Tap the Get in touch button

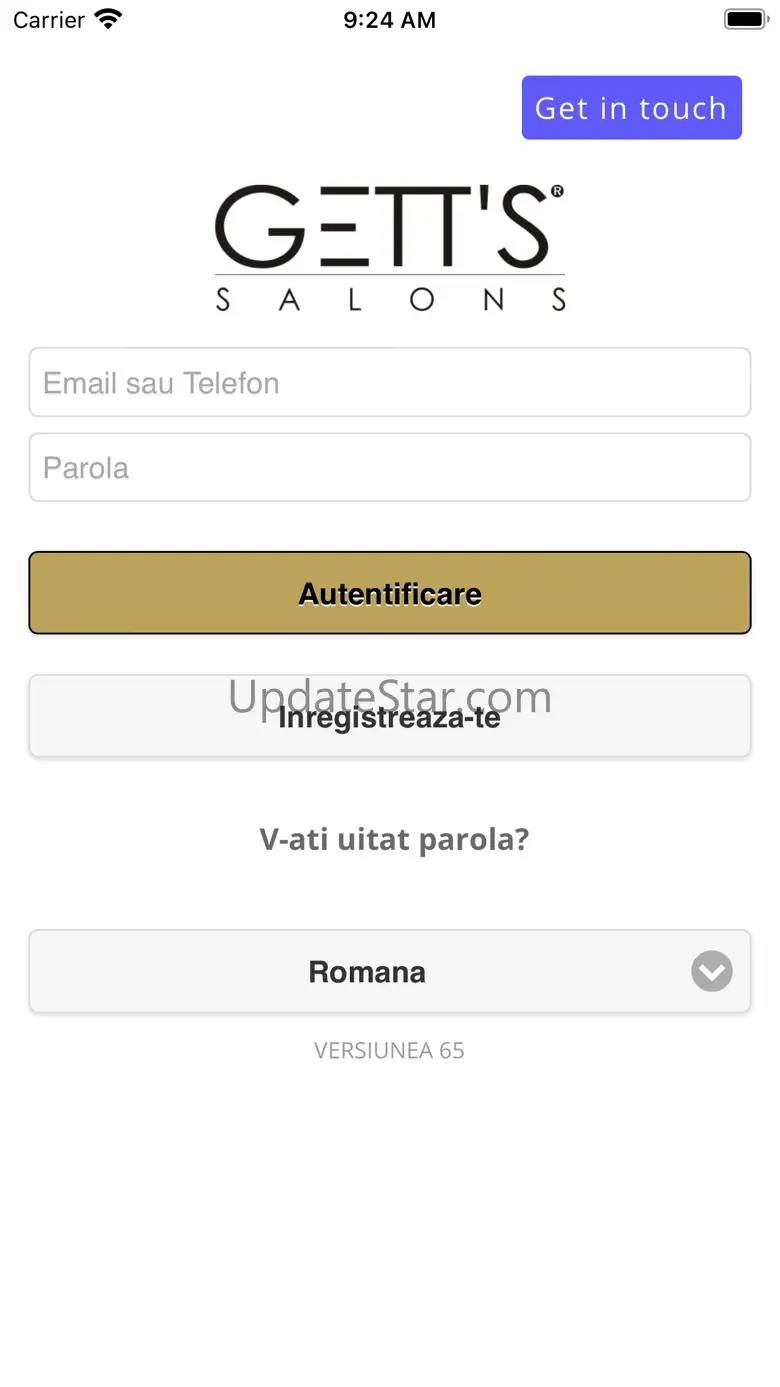[631, 108]
